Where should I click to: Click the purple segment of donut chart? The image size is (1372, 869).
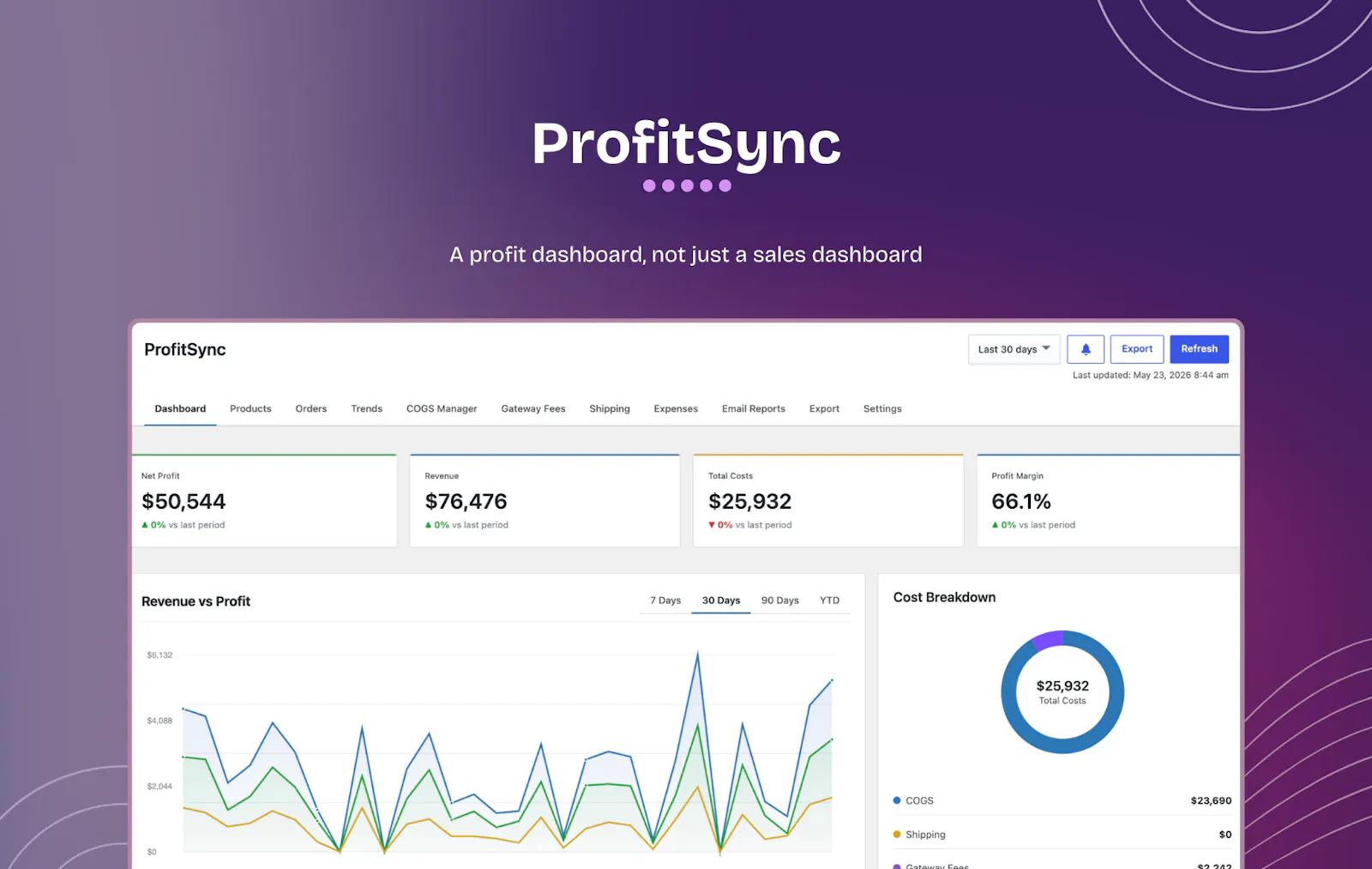coord(1049,640)
